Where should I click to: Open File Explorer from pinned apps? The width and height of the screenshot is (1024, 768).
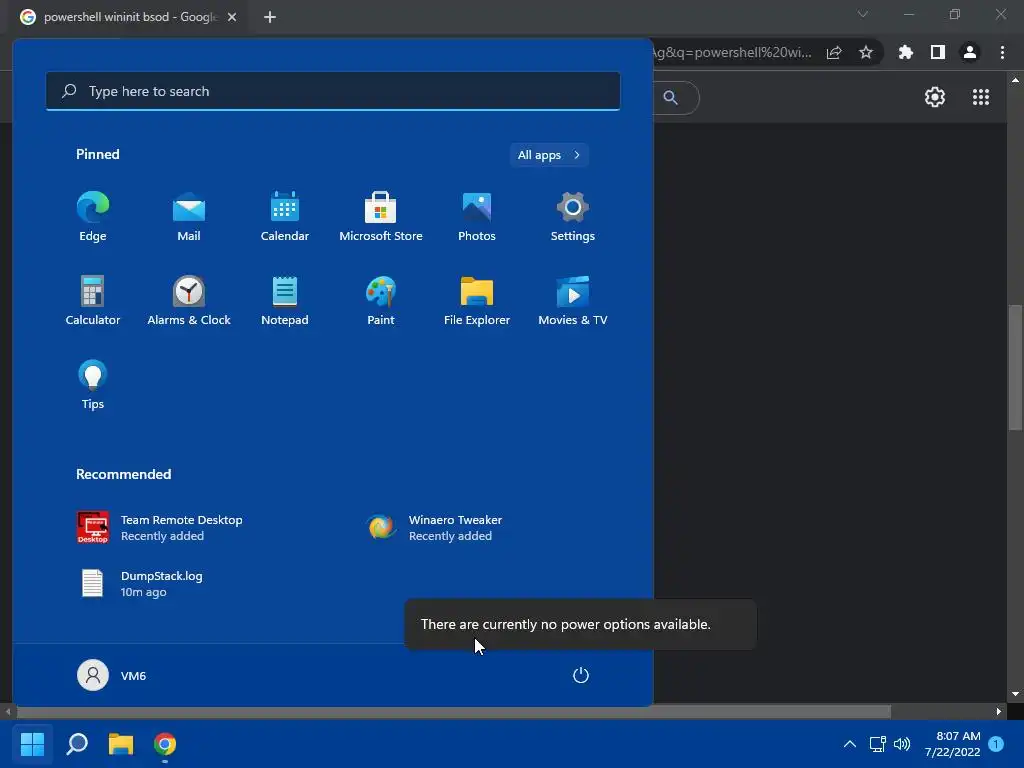point(477,300)
